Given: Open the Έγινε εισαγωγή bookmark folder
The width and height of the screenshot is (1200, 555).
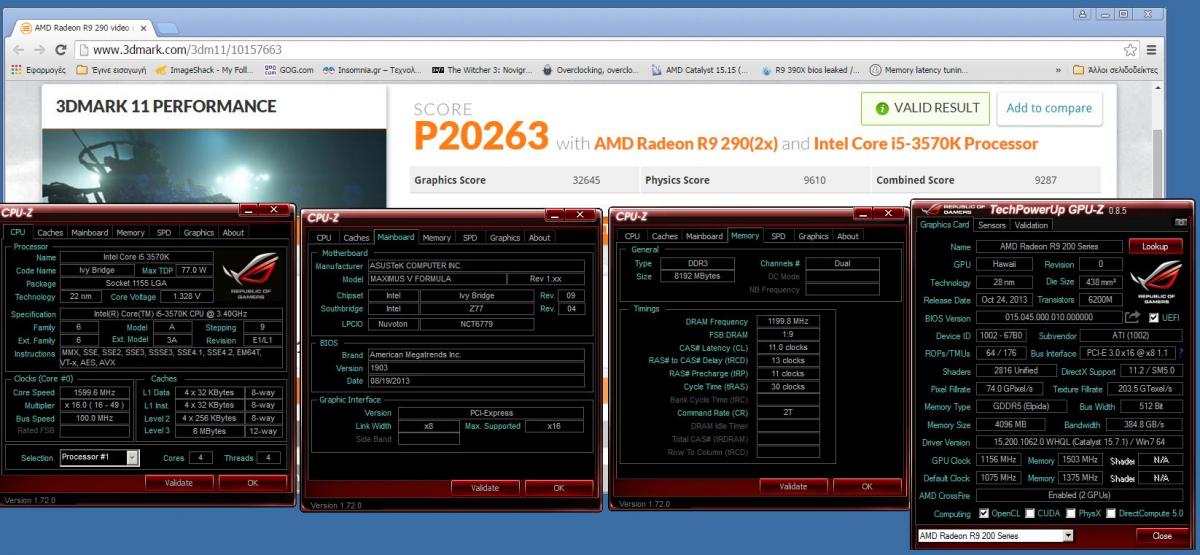Looking at the screenshot, I should (113, 70).
